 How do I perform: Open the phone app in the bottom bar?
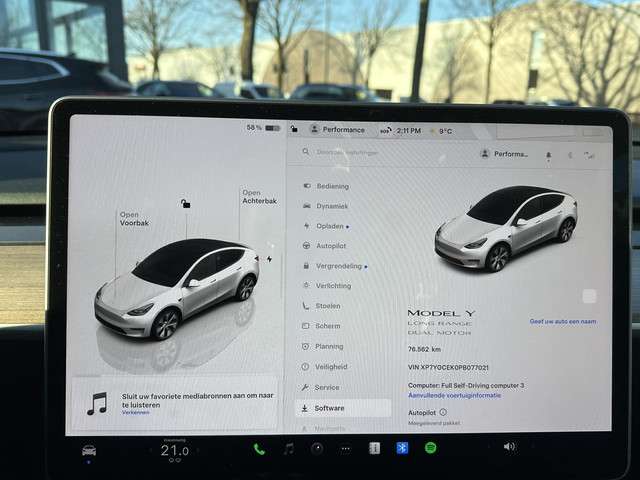(259, 449)
